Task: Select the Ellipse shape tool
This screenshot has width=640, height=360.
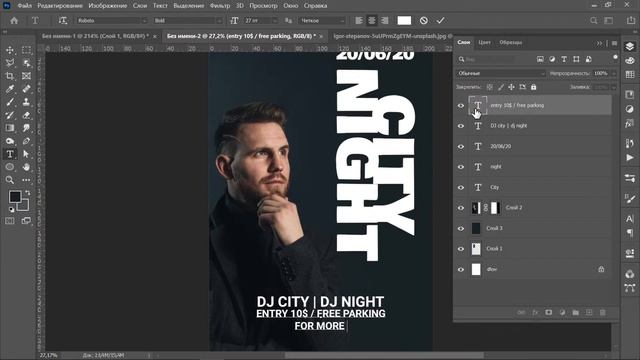Action: click(10, 167)
